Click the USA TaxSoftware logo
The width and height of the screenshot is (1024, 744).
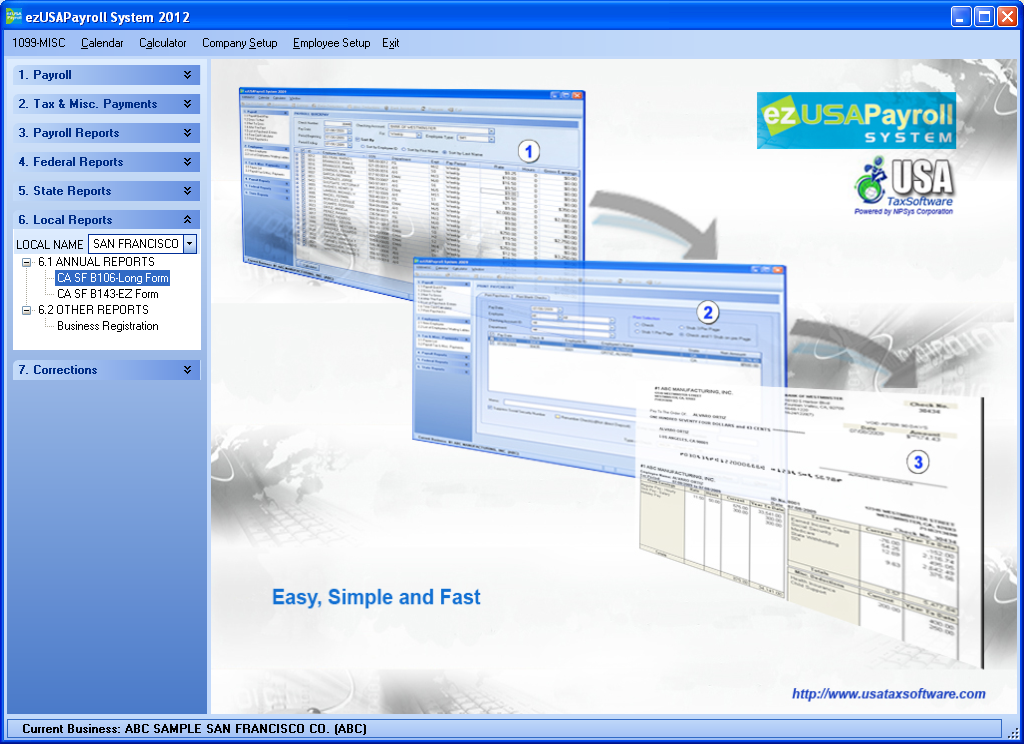pos(903,186)
